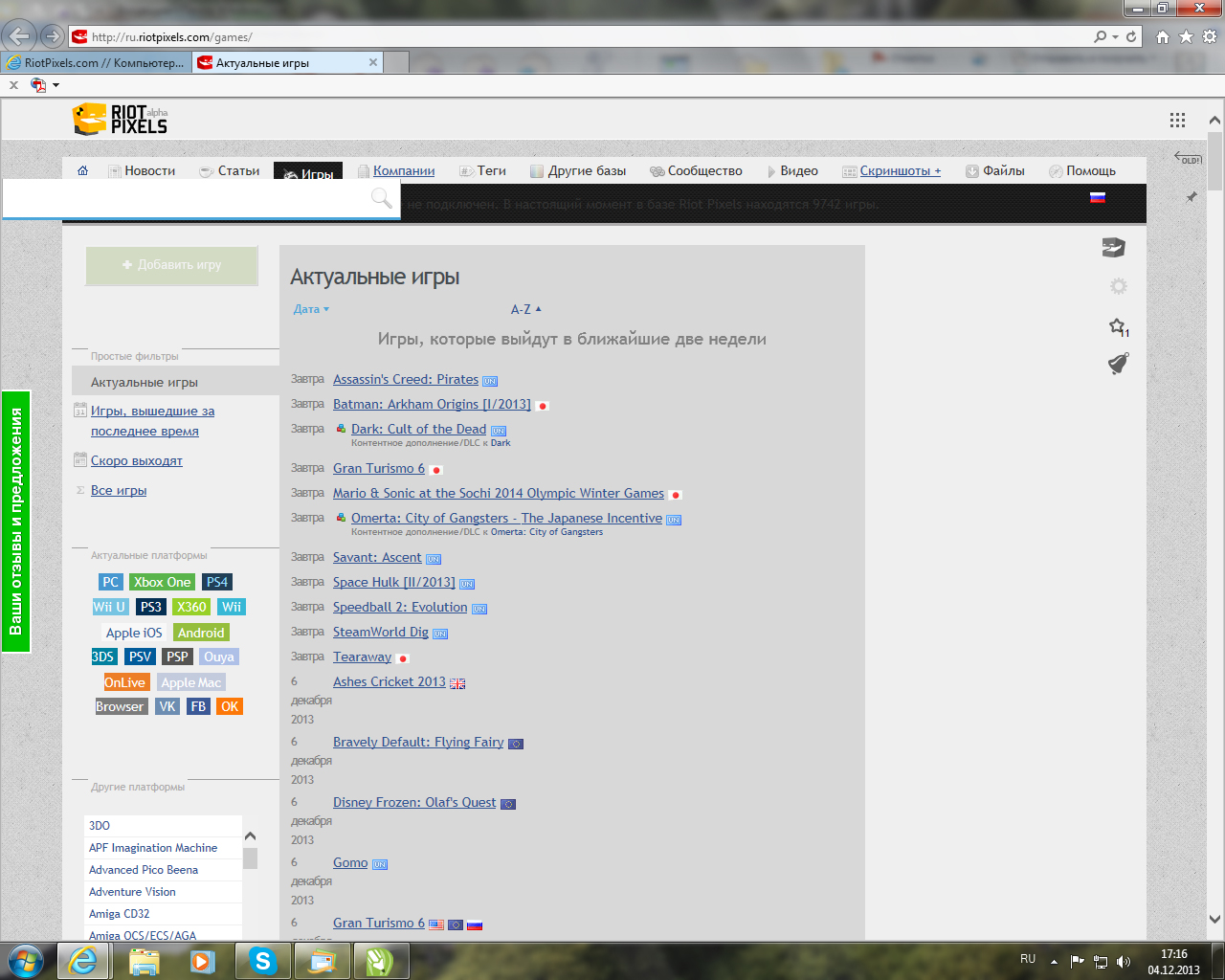Open the Сообщество menu item
Image resolution: width=1225 pixels, height=980 pixels.
pos(696,170)
